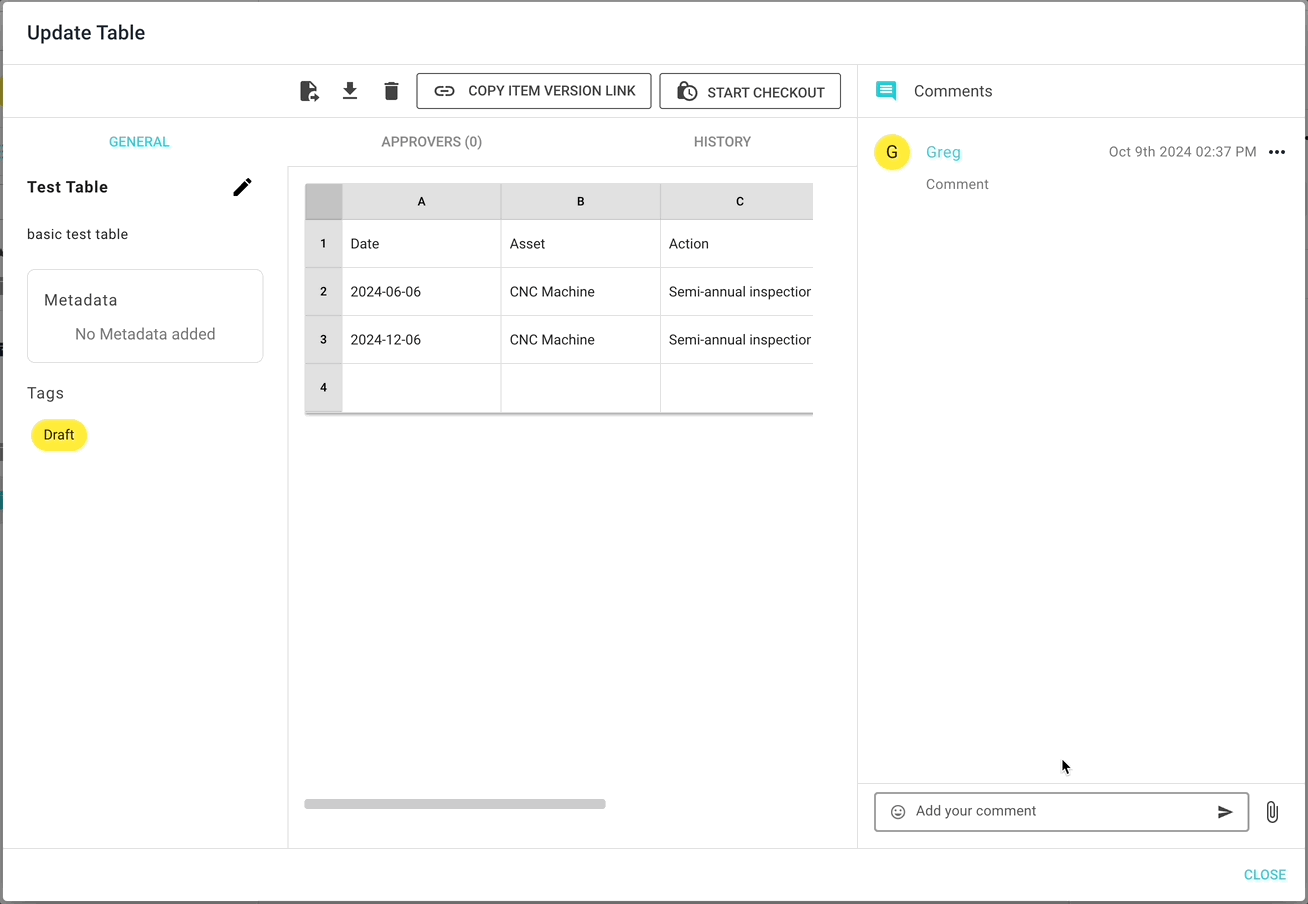Click Greg's username link
The width and height of the screenshot is (1308, 904).
point(943,152)
